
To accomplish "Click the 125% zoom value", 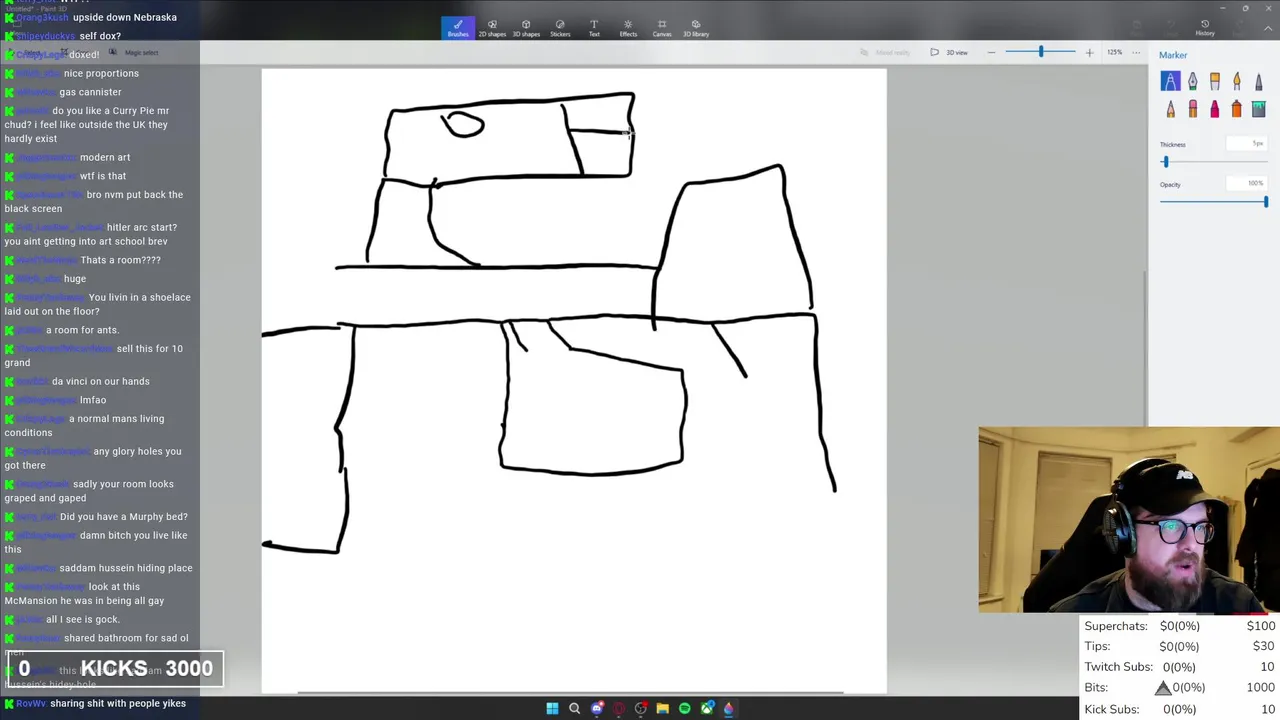I will (x=1114, y=52).
